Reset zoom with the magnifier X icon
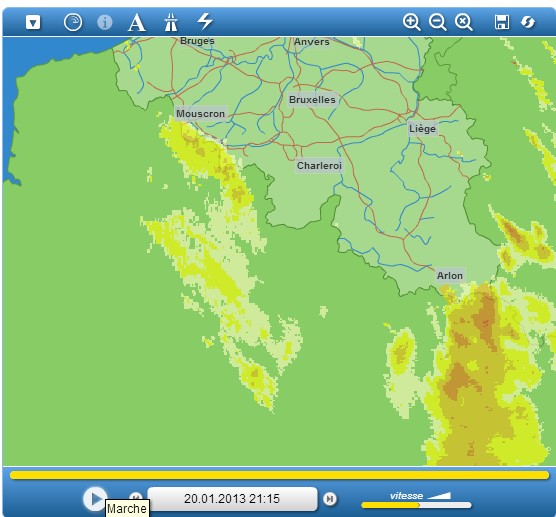This screenshot has width=556, height=517. click(x=464, y=22)
